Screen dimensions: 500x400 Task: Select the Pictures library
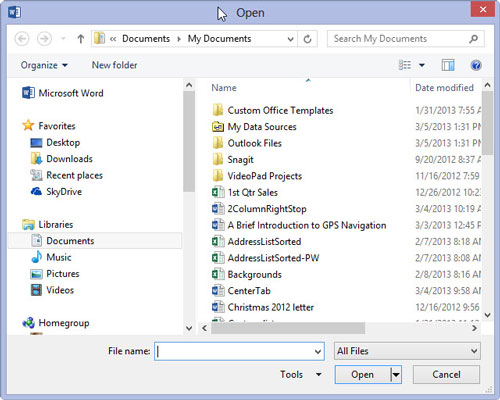click(55, 274)
